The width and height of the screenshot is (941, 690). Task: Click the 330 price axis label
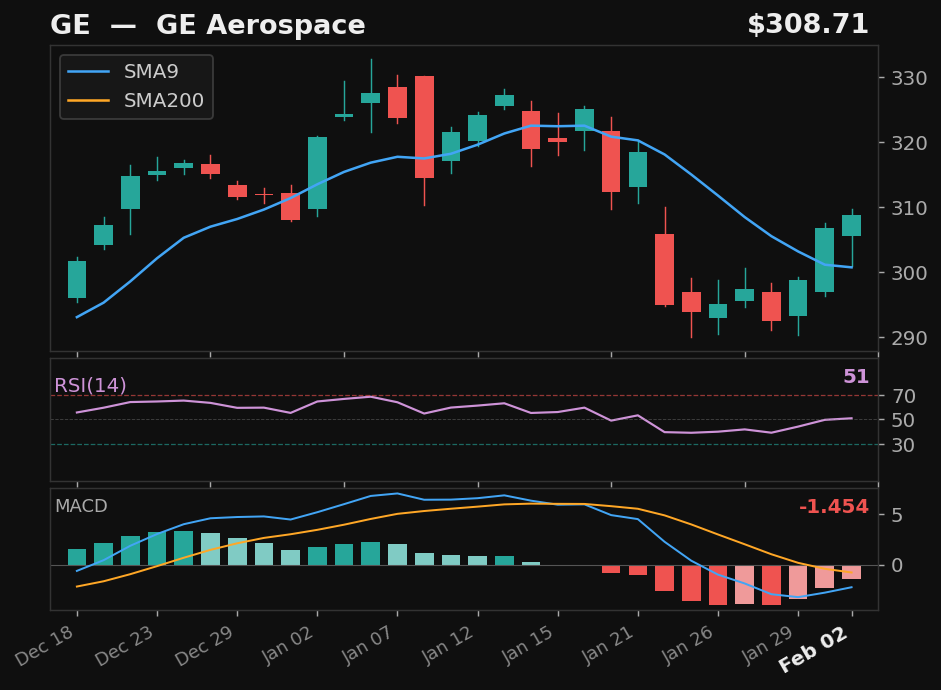point(909,79)
